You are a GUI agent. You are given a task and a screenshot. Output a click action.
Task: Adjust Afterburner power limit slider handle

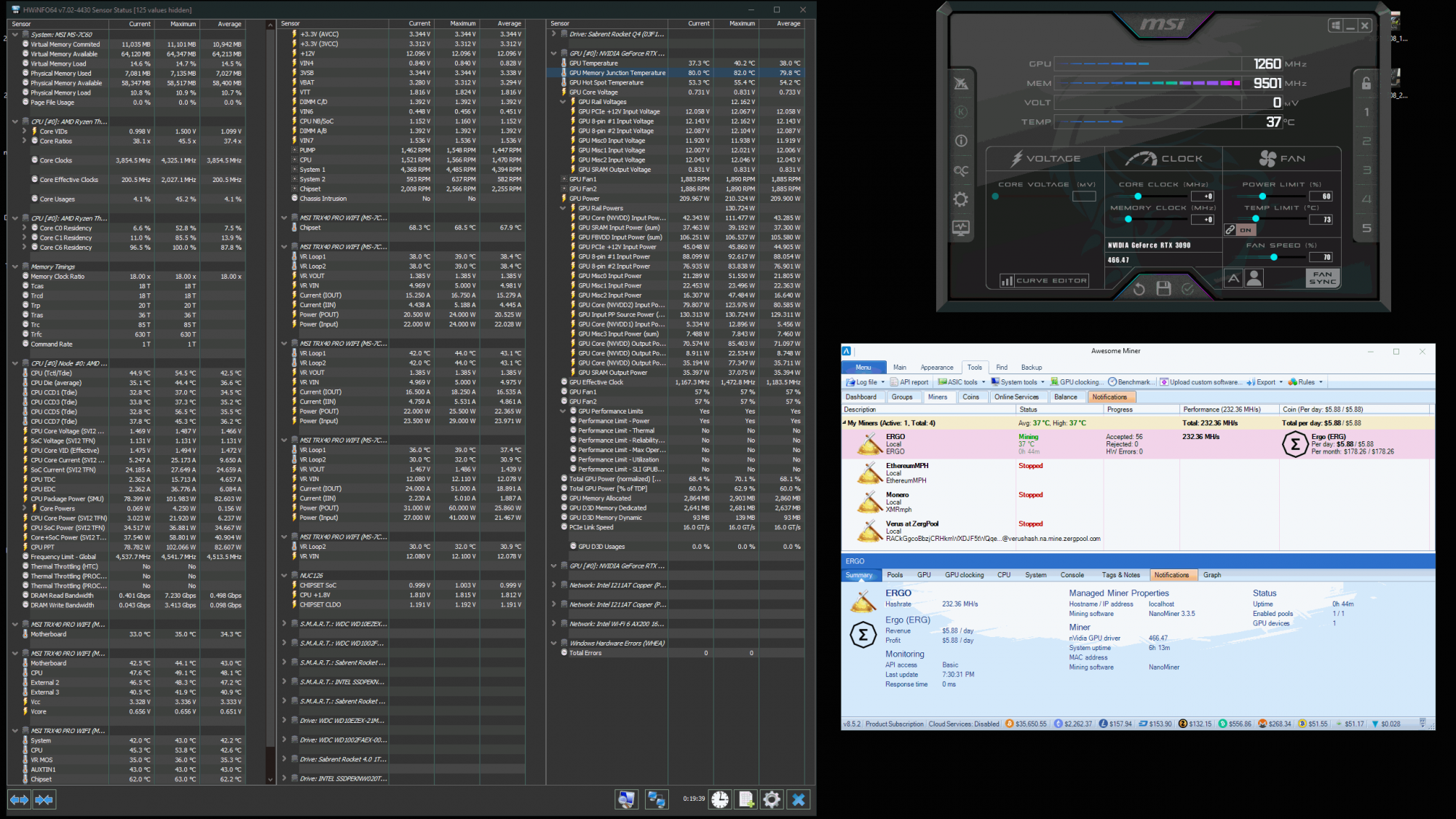1262,197
